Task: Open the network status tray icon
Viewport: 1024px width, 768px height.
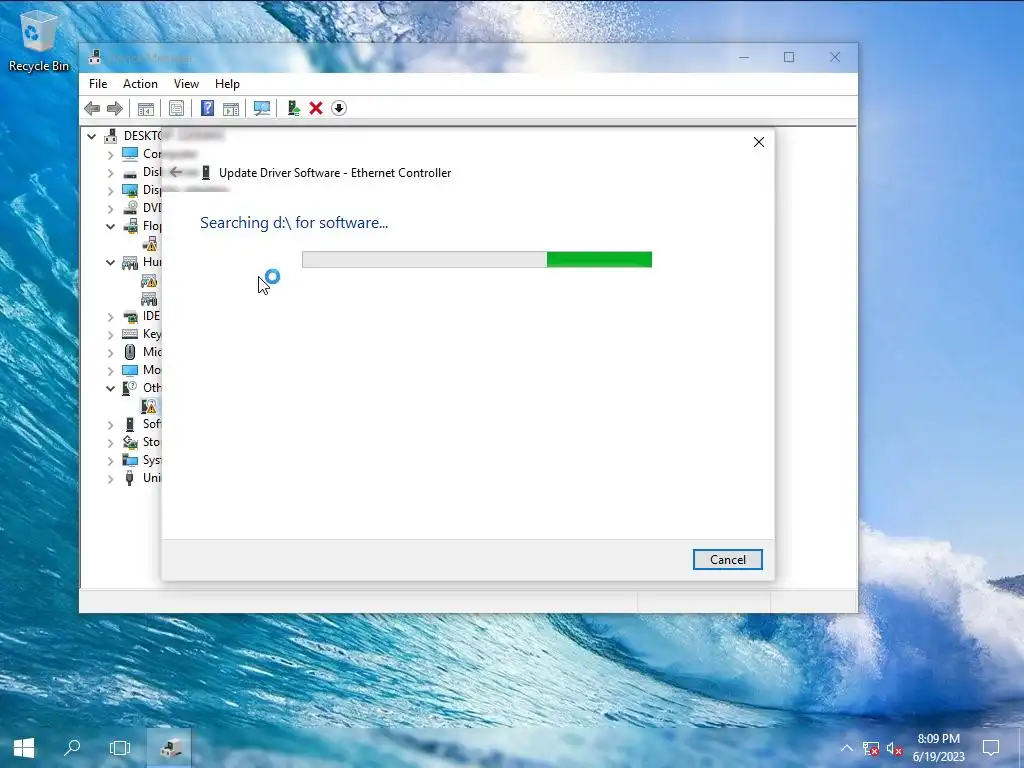Action: tap(871, 748)
